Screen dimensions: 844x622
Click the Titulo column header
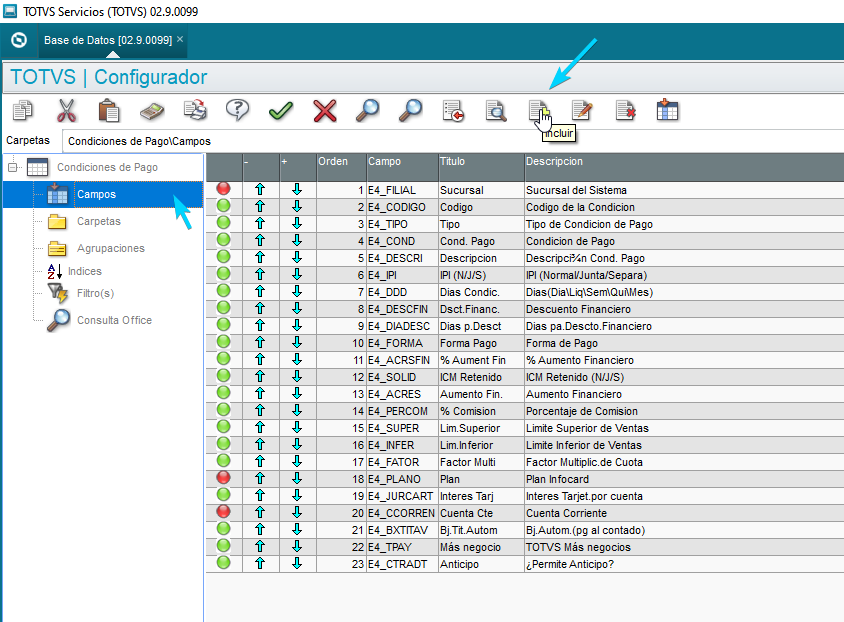pos(481,167)
